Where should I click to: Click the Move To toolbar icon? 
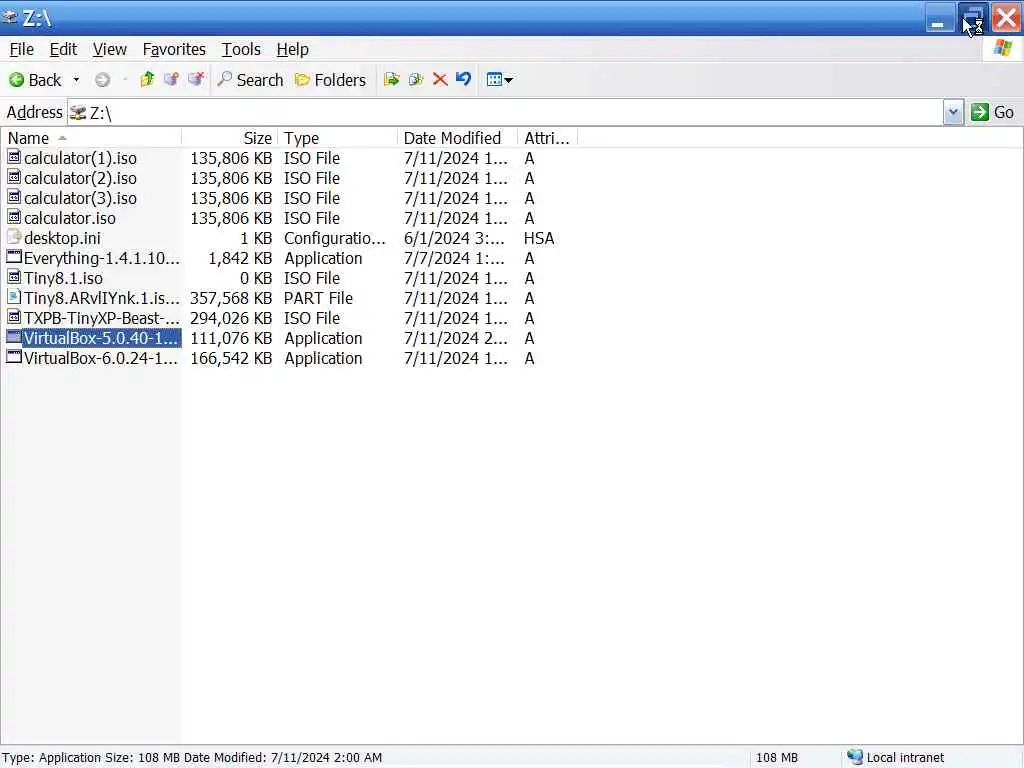point(392,79)
